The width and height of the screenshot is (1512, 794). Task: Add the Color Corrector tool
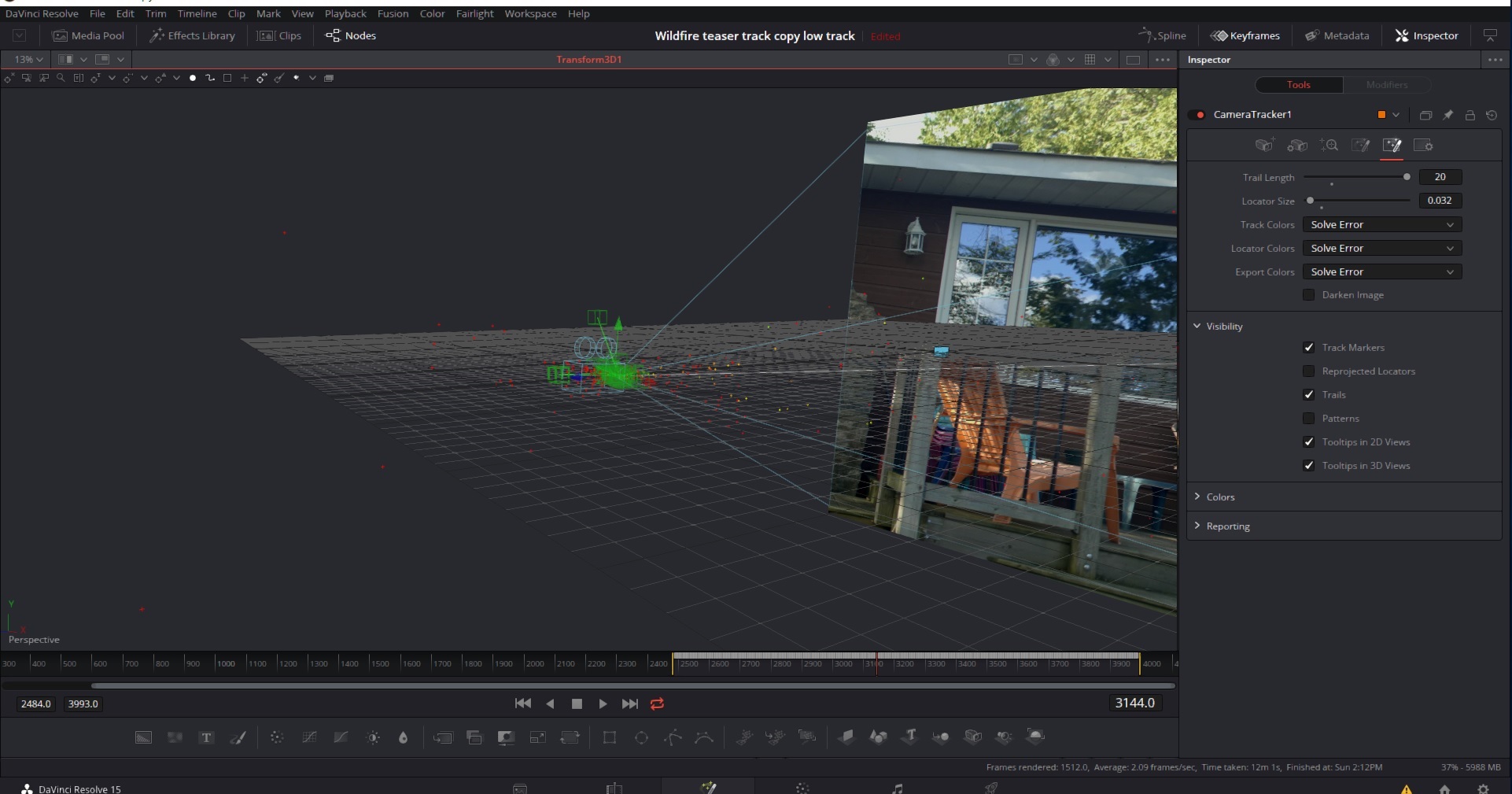[277, 737]
